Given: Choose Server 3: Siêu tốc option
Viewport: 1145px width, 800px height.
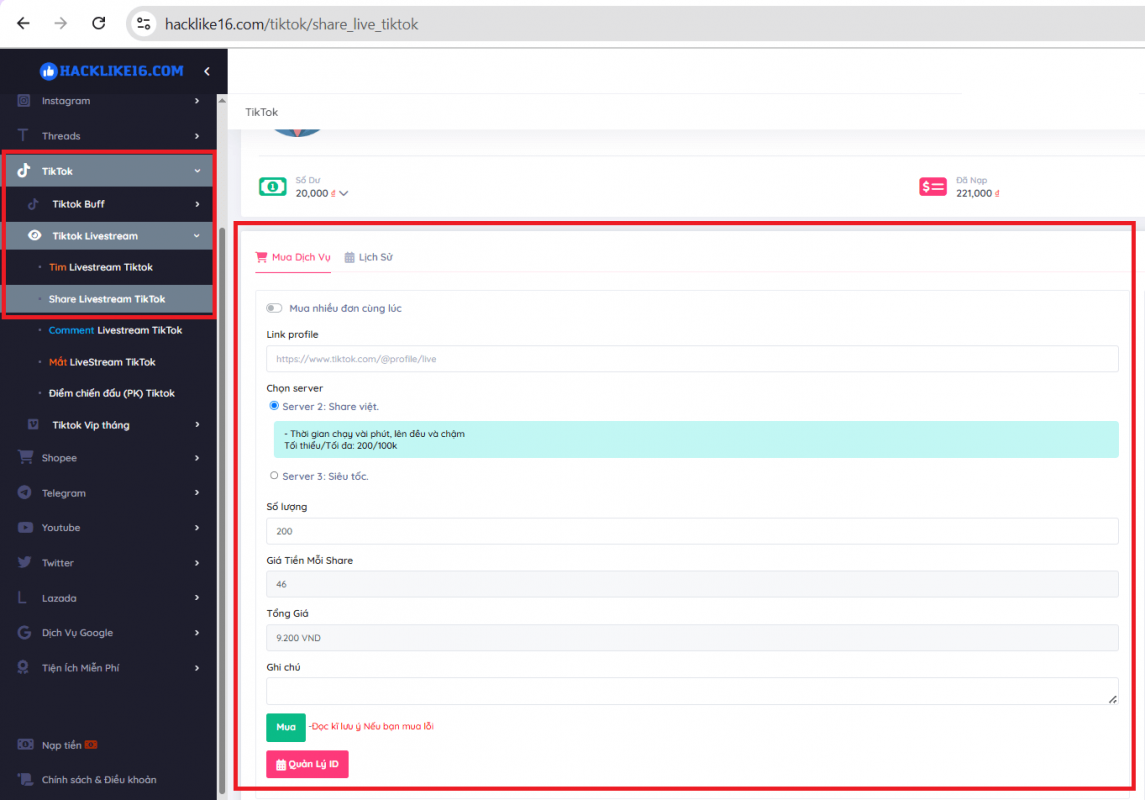Looking at the screenshot, I should tap(274, 476).
